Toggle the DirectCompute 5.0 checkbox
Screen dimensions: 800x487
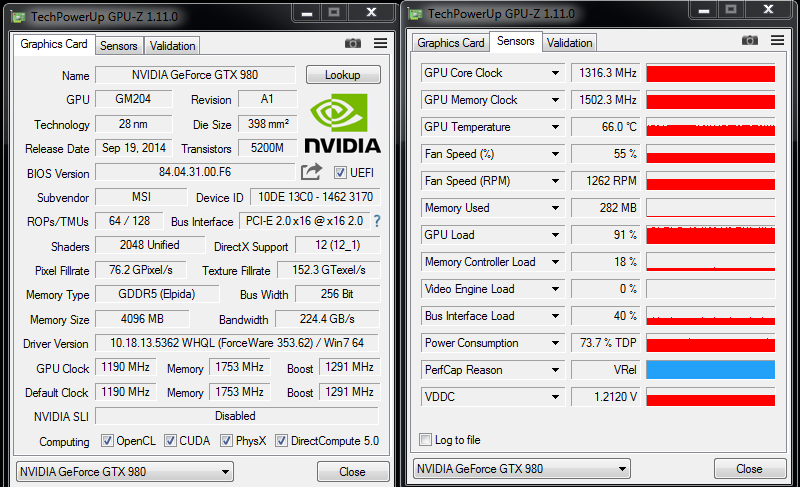281,441
